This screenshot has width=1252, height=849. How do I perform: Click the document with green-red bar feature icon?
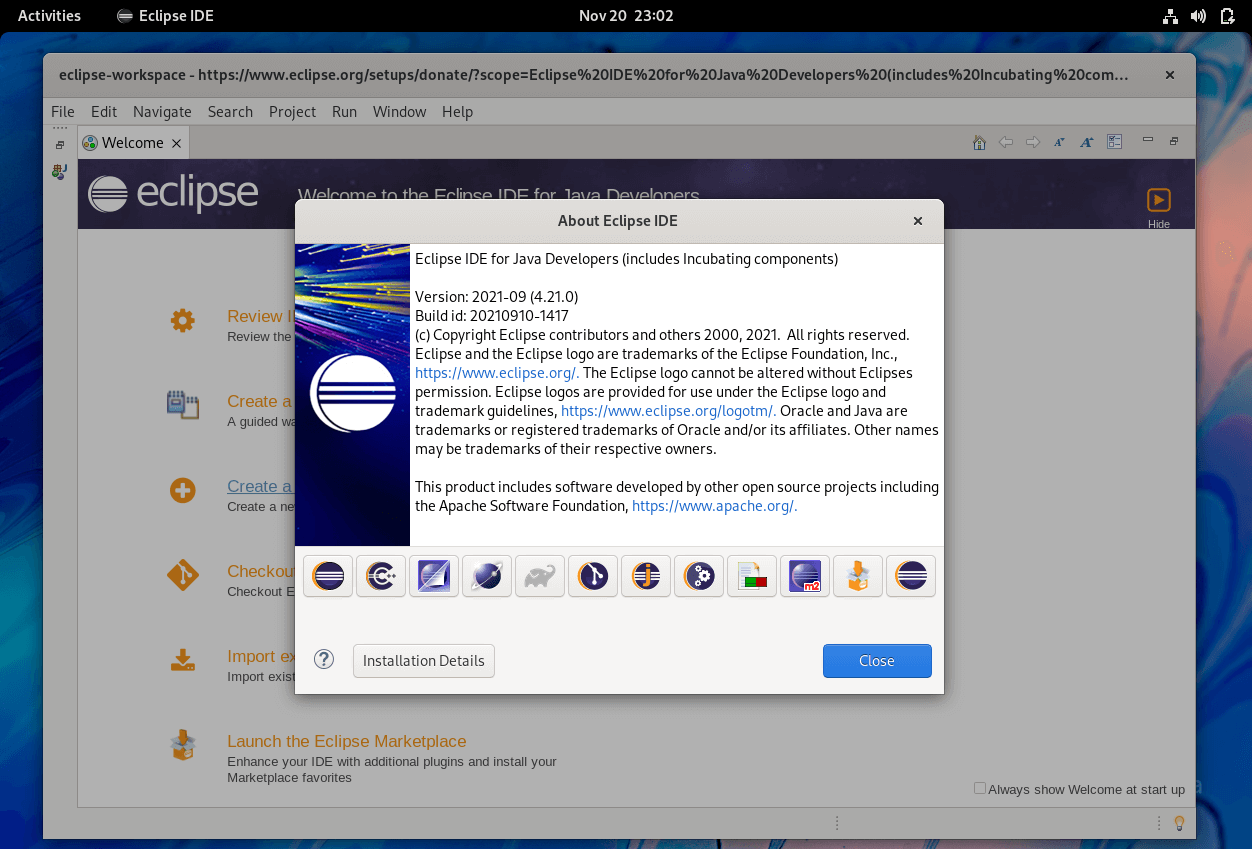point(752,576)
